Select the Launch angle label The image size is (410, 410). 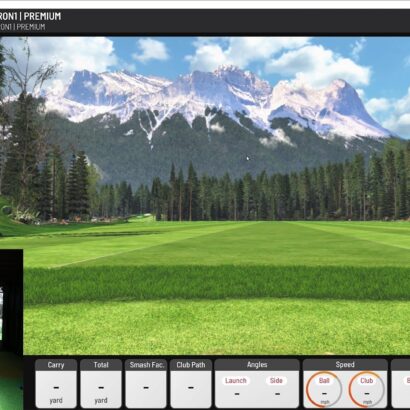click(x=236, y=380)
